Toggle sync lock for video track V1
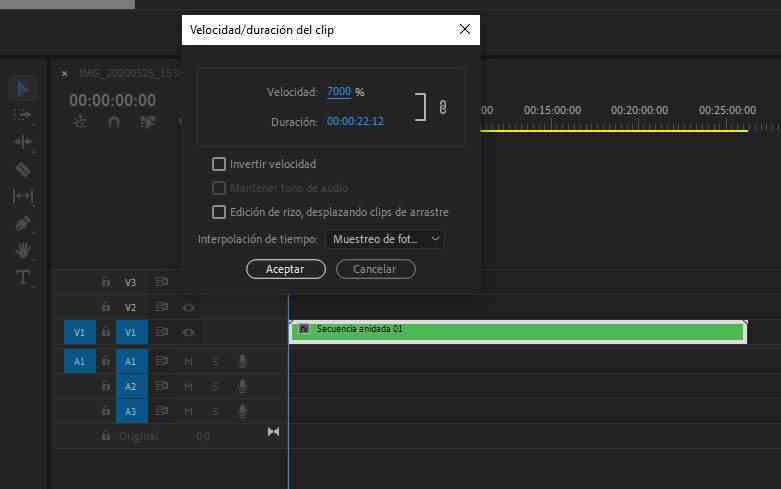The height and width of the screenshot is (489, 781). [x=161, y=332]
